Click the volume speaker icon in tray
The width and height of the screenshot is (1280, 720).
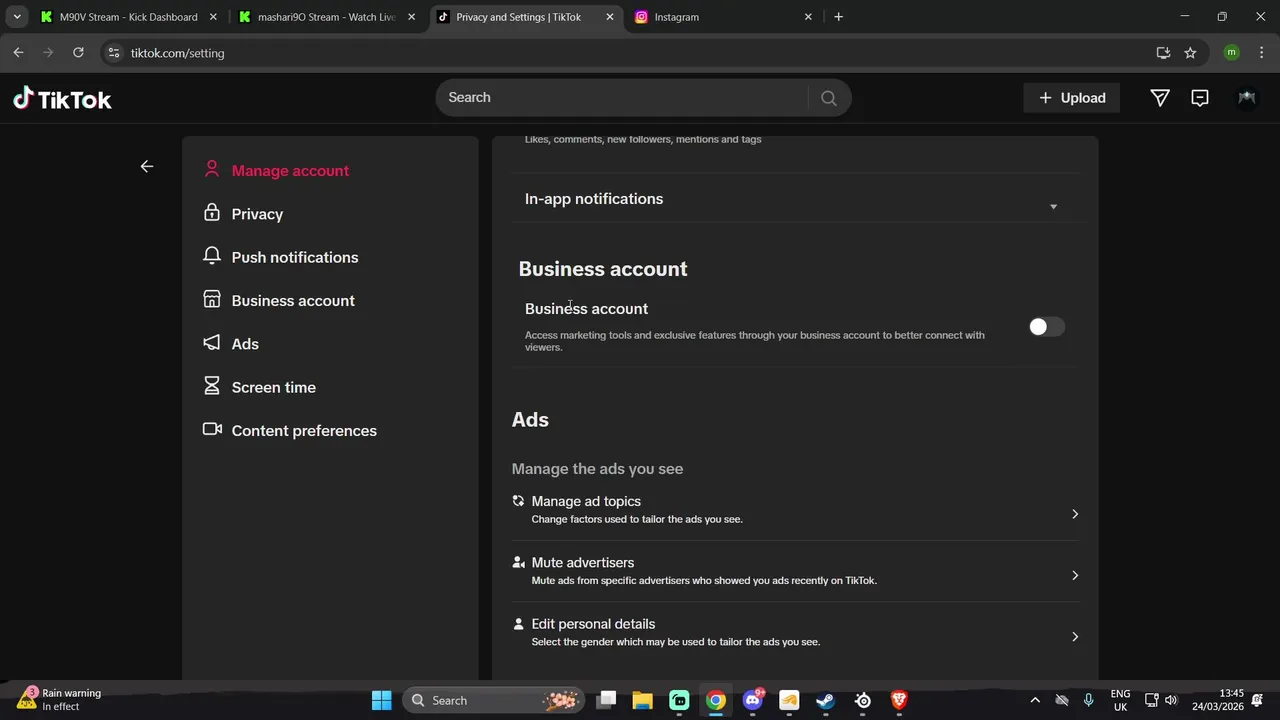coord(1171,700)
